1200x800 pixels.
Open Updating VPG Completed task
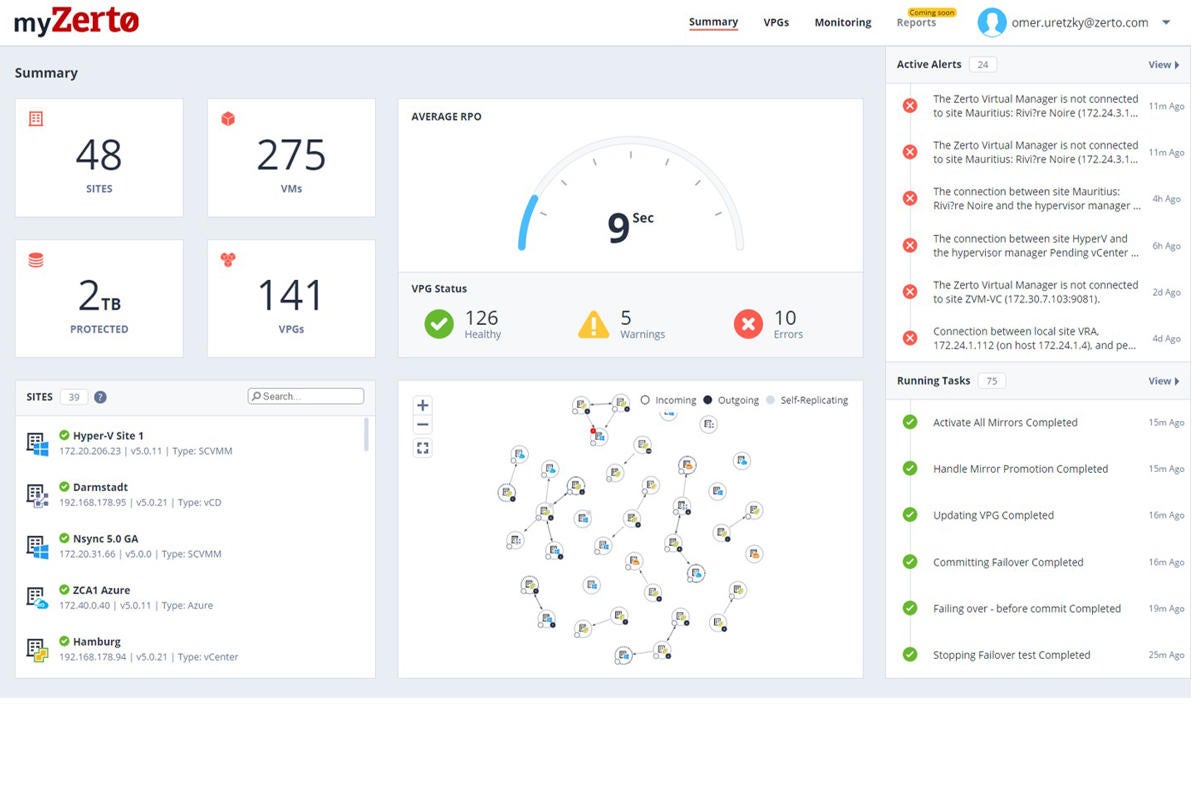coord(1038,515)
